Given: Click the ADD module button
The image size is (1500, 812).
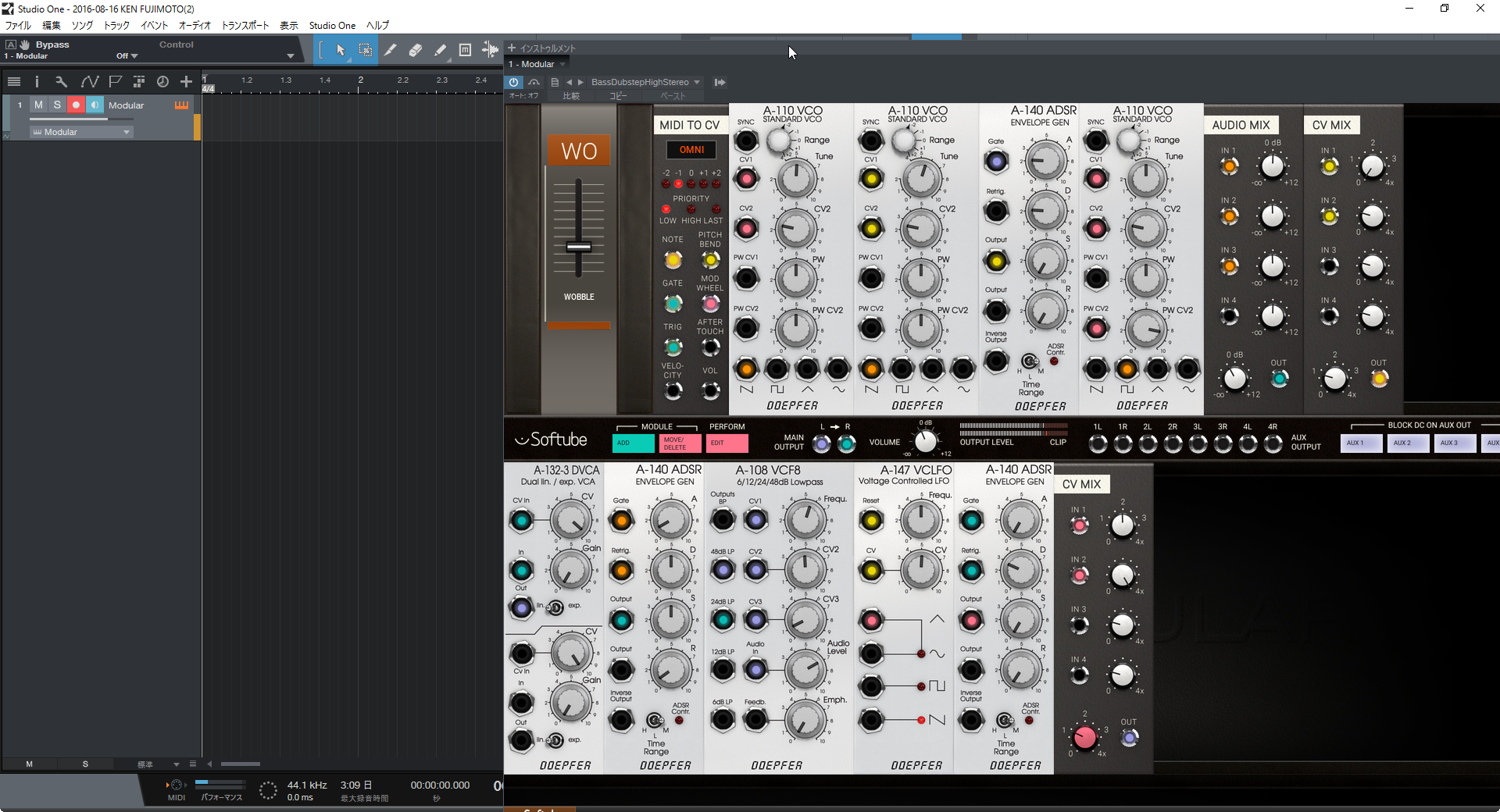Looking at the screenshot, I should (634, 443).
